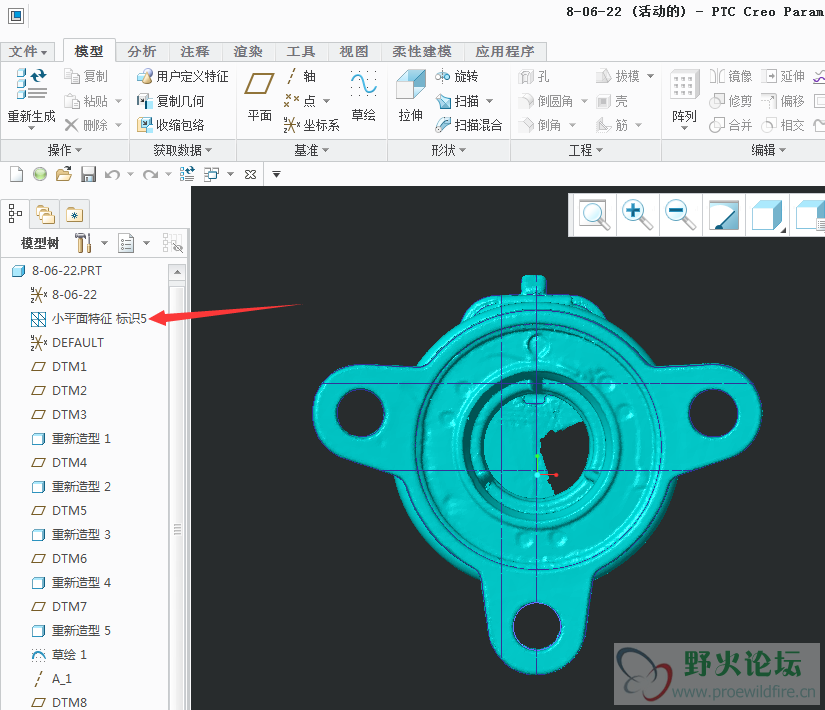This screenshot has width=825, height=710.
Task: Click the Round (倒圆角) tool
Action: click(546, 101)
